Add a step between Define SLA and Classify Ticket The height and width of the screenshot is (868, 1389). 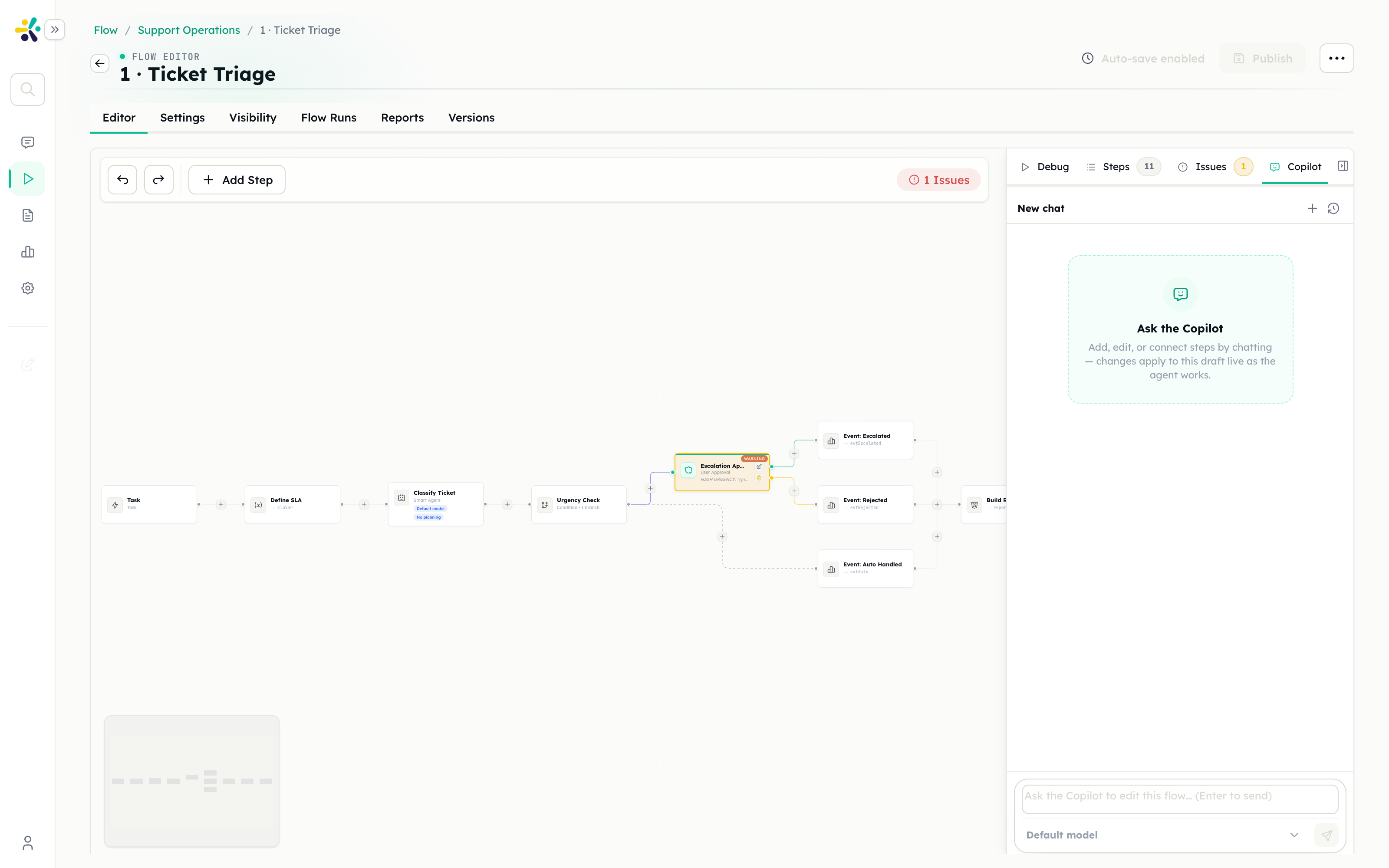(x=364, y=504)
